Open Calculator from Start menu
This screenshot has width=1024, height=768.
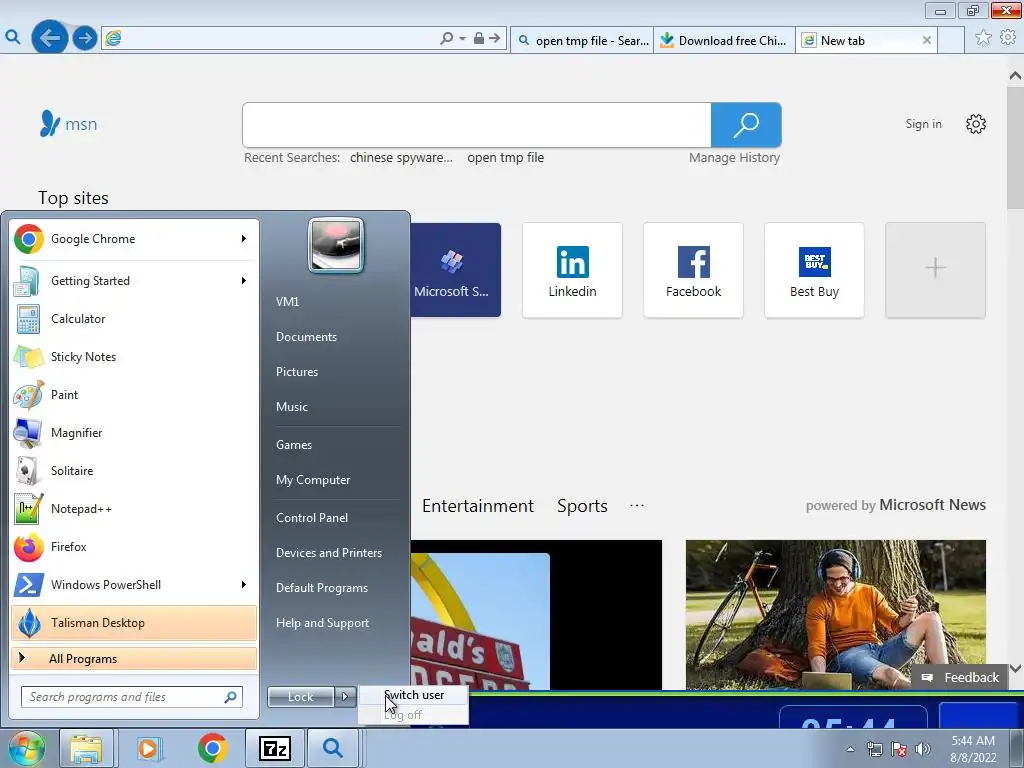click(133, 319)
